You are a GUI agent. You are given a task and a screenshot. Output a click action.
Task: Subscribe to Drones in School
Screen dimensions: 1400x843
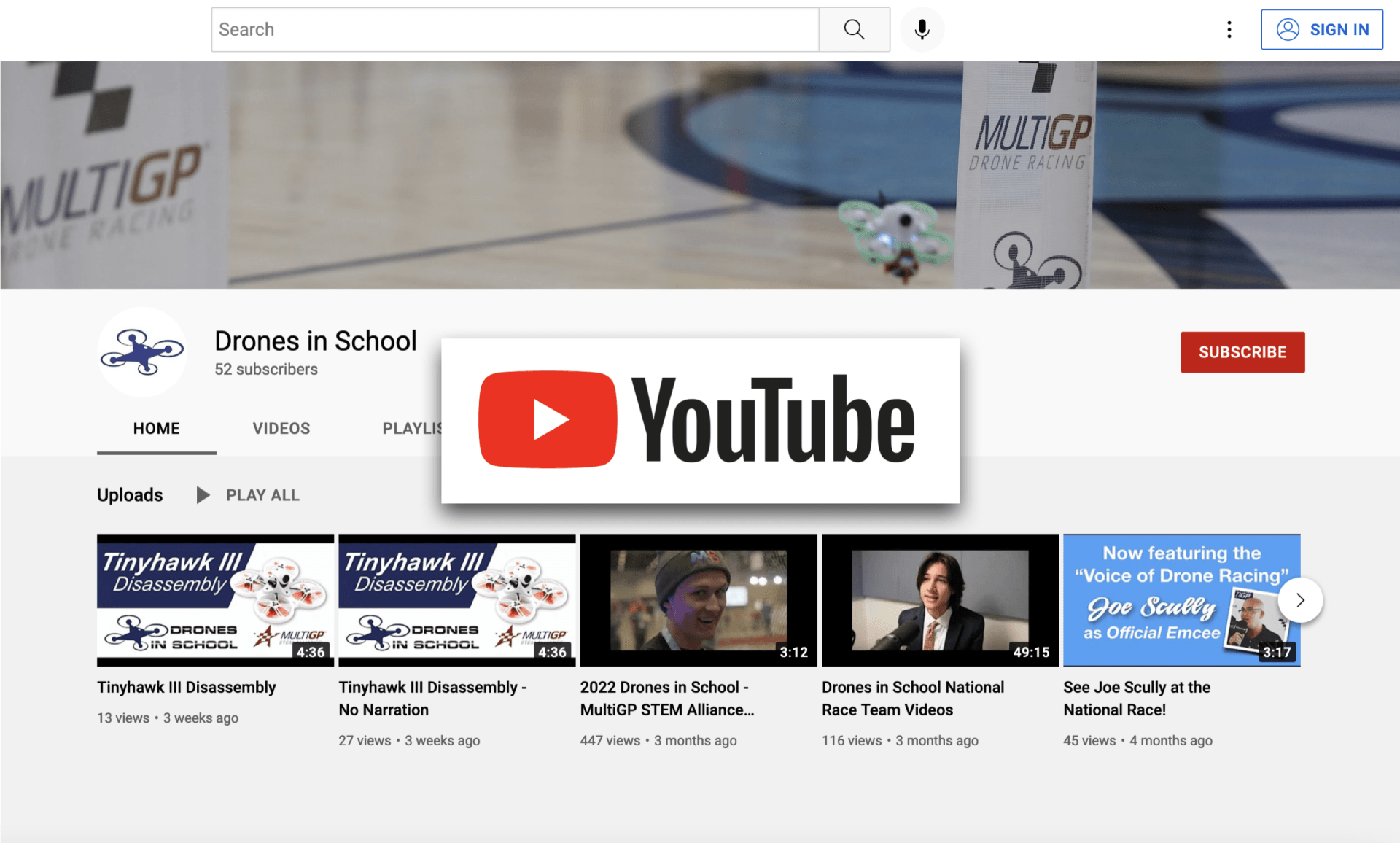click(x=1242, y=352)
